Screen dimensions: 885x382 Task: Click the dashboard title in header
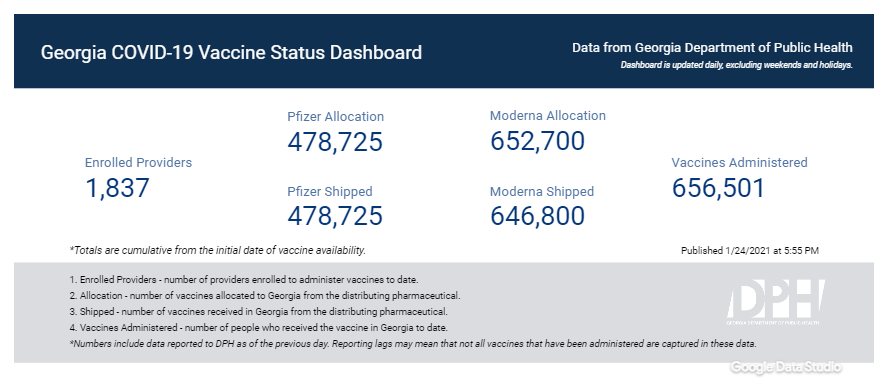coord(231,52)
